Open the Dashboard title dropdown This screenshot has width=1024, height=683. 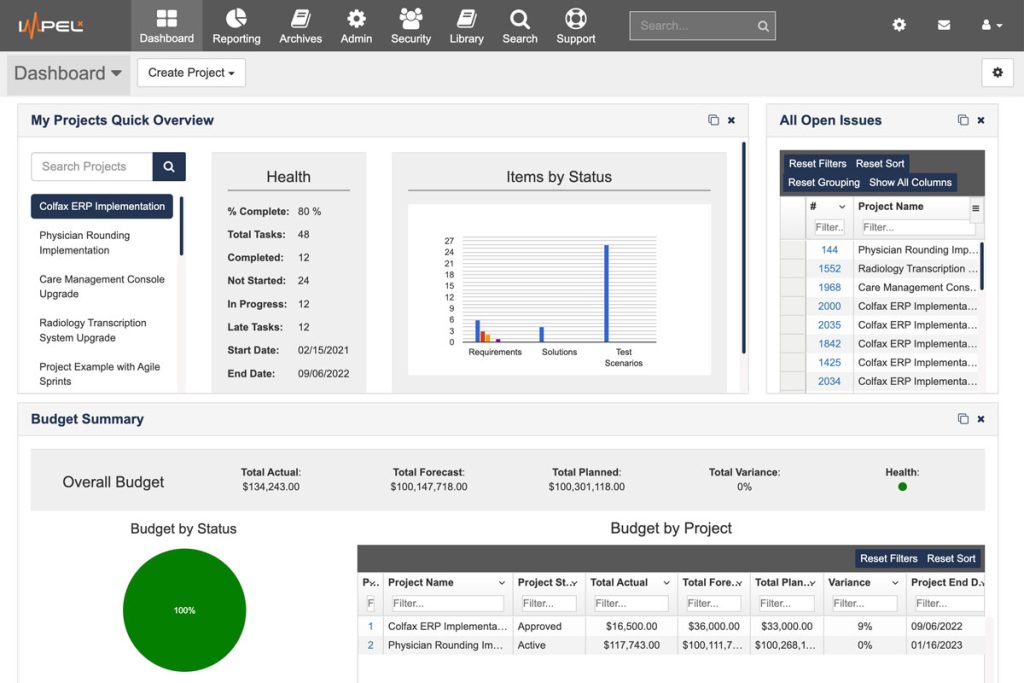[68, 74]
